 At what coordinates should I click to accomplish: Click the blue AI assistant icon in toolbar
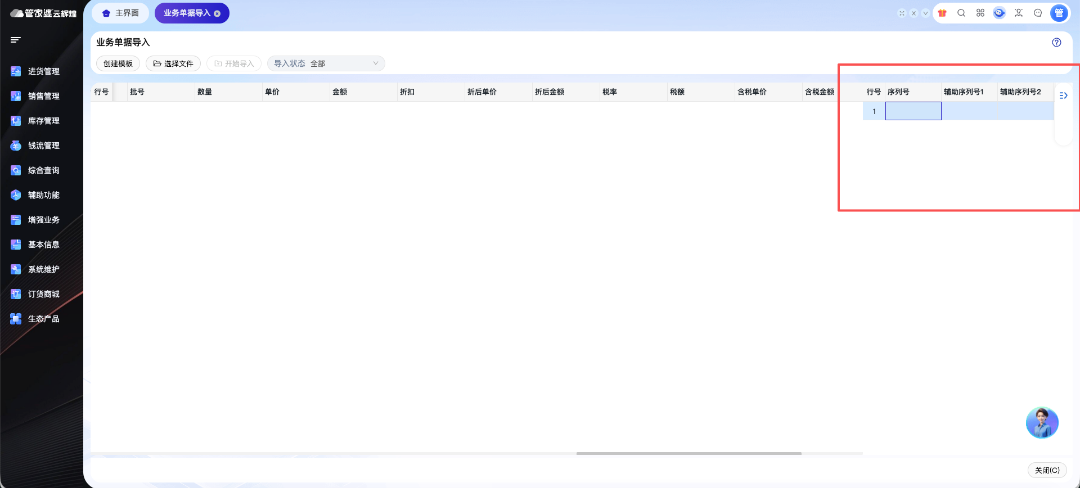999,13
